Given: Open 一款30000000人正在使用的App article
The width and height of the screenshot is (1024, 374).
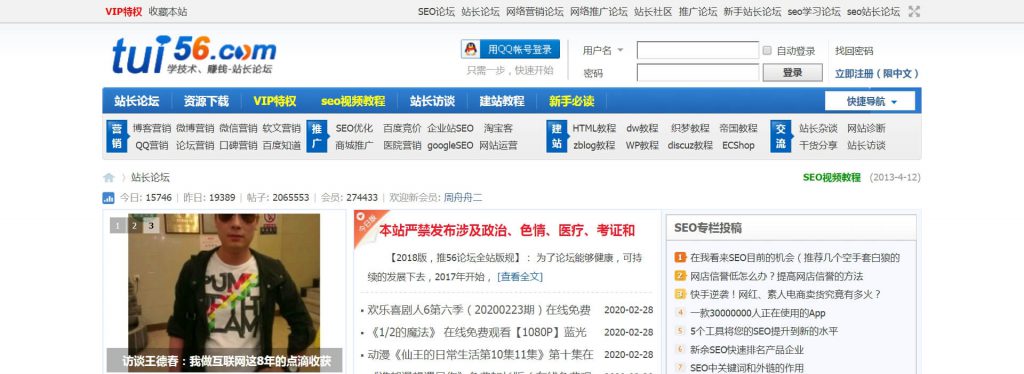Looking at the screenshot, I should (x=758, y=313).
